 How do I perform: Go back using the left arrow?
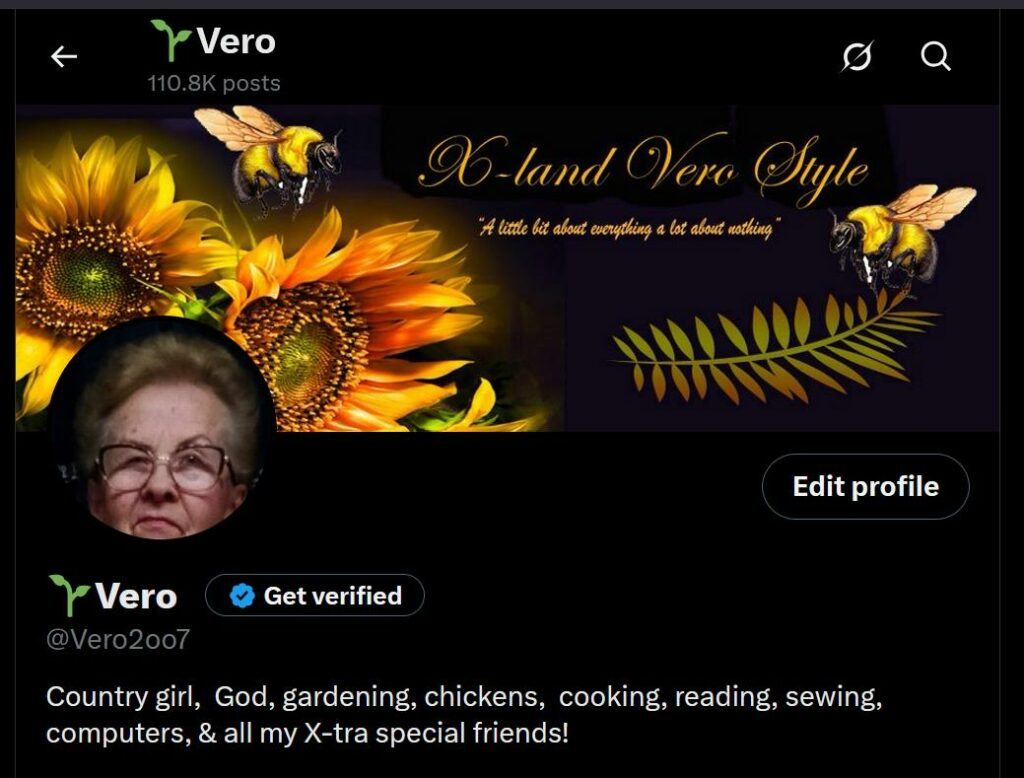point(64,57)
